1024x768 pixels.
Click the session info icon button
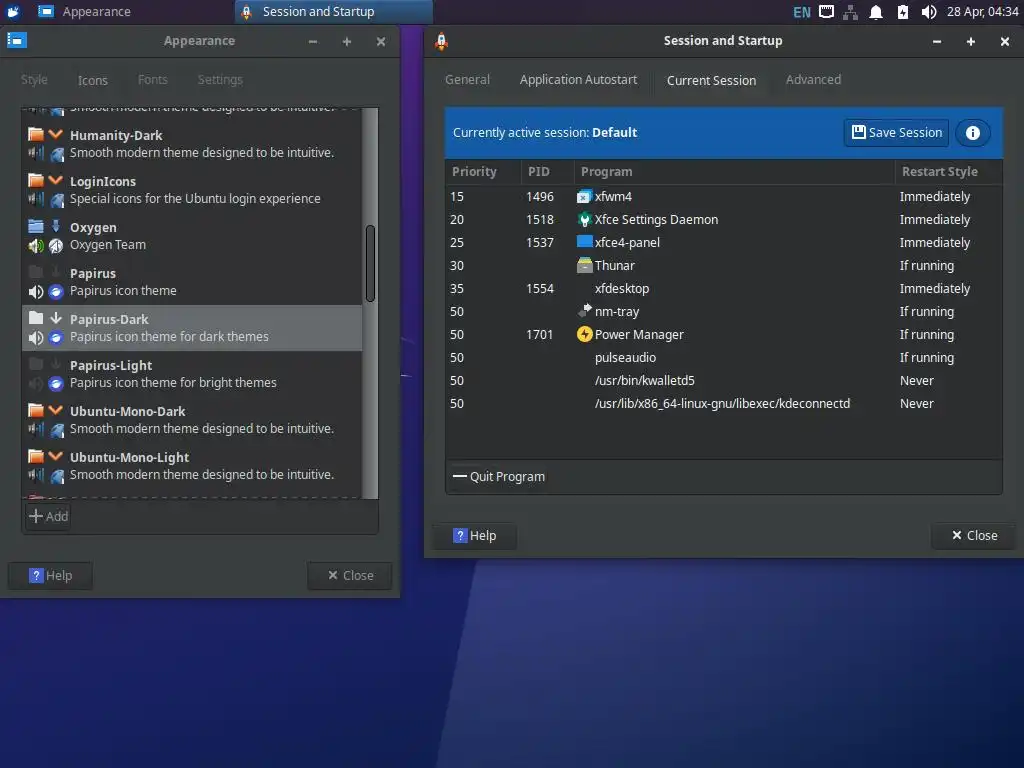(972, 133)
